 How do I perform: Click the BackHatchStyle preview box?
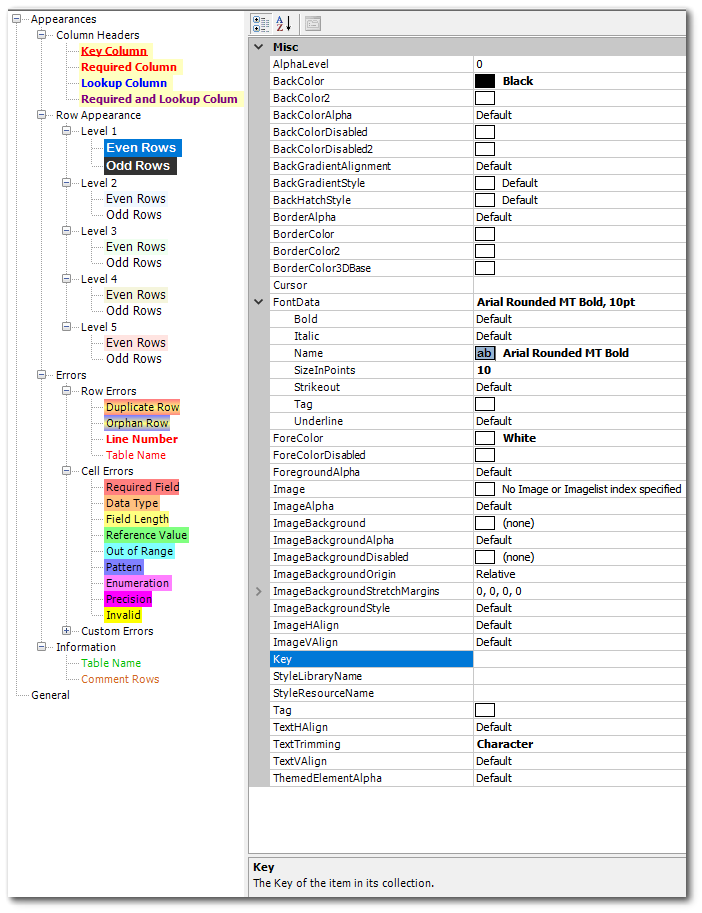coord(485,200)
